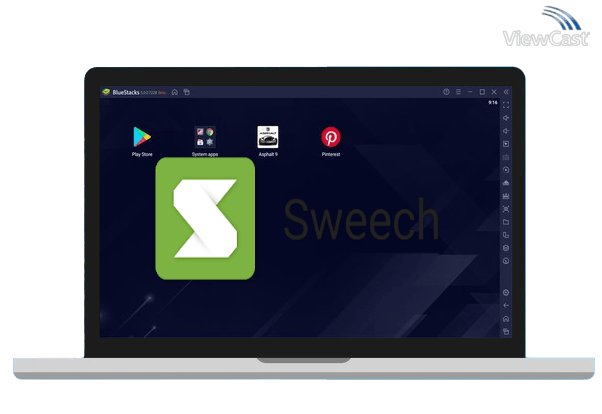Open the System apps folder
602x414 pixels.
(x=205, y=137)
